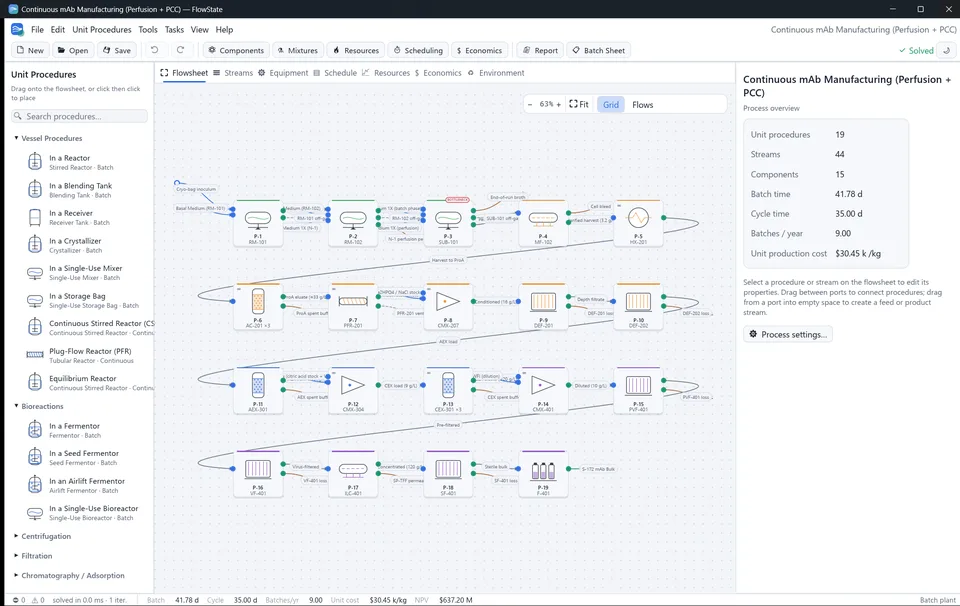Image resolution: width=960 pixels, height=606 pixels.
Task: Select the Equilibrium Reactor icon
Action: (x=35, y=383)
